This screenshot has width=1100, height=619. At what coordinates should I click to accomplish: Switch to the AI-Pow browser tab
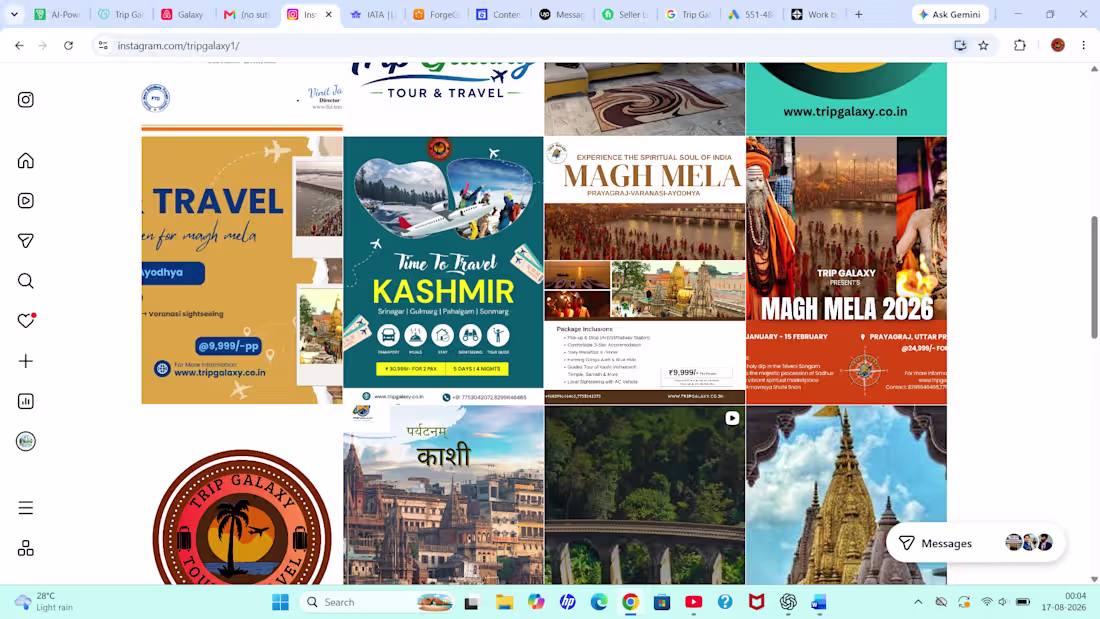58,14
